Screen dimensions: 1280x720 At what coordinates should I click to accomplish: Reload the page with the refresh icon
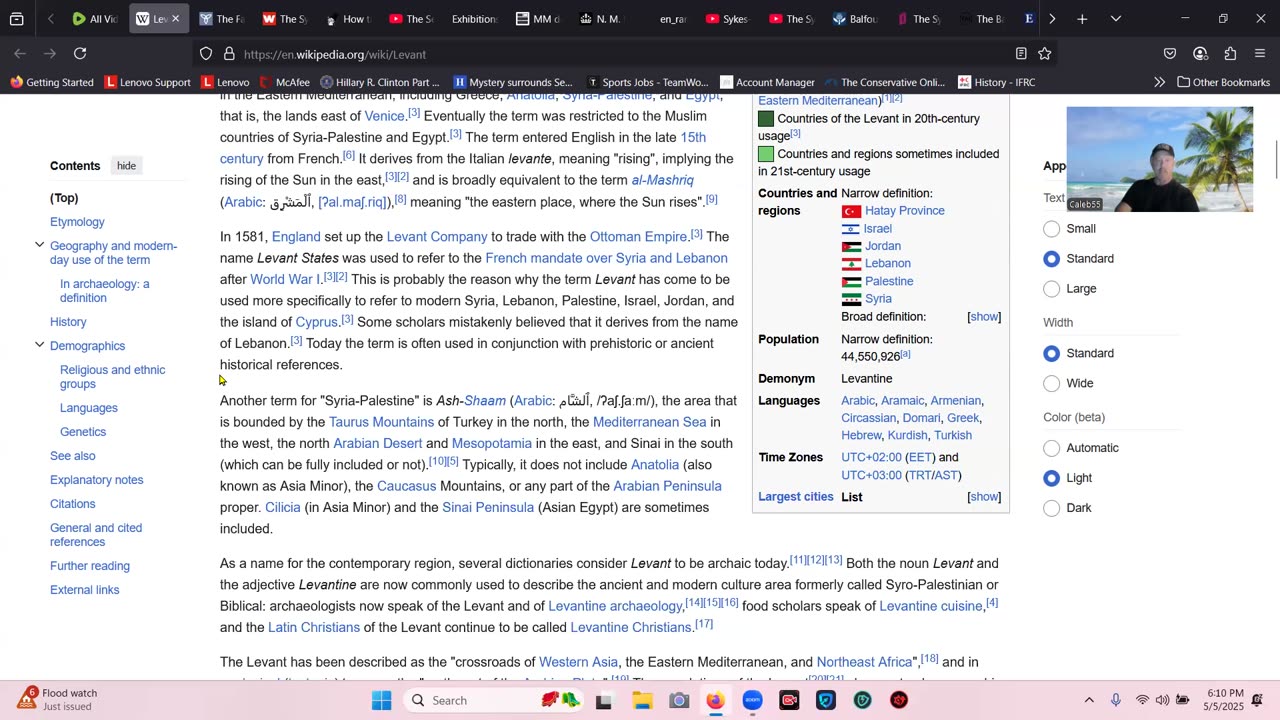click(80, 54)
